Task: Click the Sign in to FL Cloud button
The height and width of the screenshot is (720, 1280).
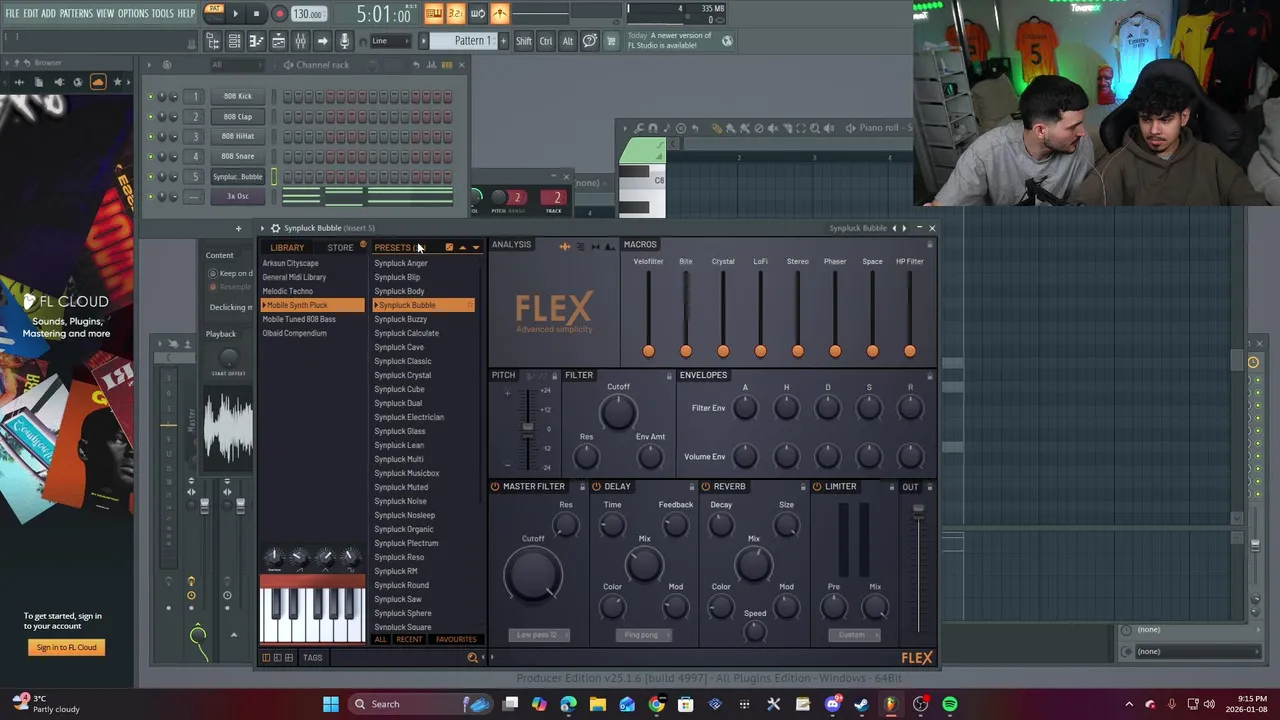Action: (x=67, y=647)
